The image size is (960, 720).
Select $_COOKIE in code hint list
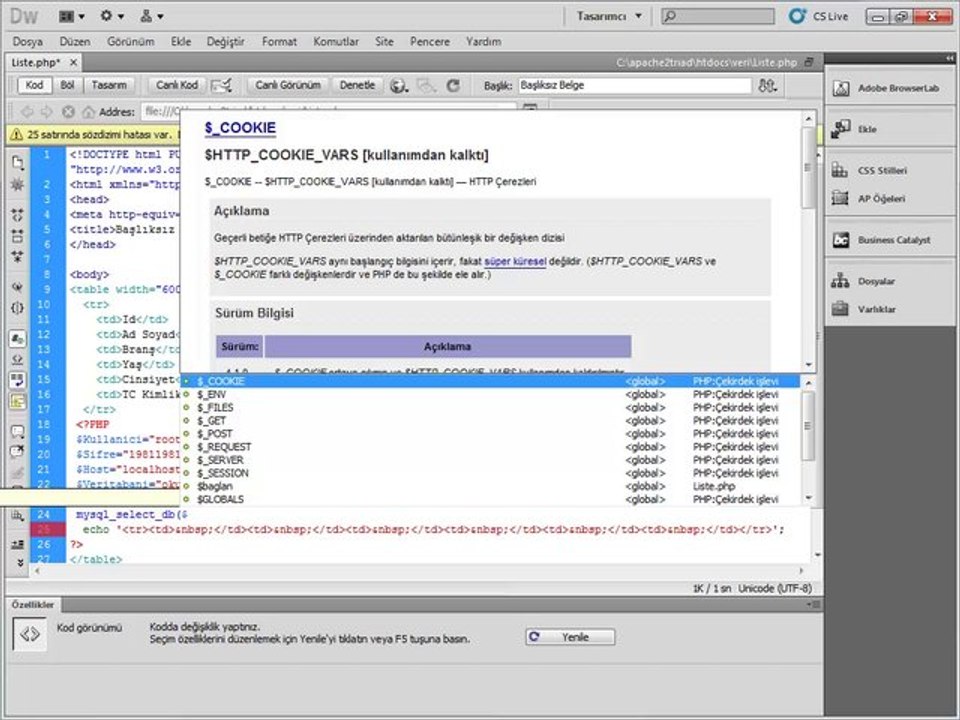pyautogui.click(x=490, y=381)
